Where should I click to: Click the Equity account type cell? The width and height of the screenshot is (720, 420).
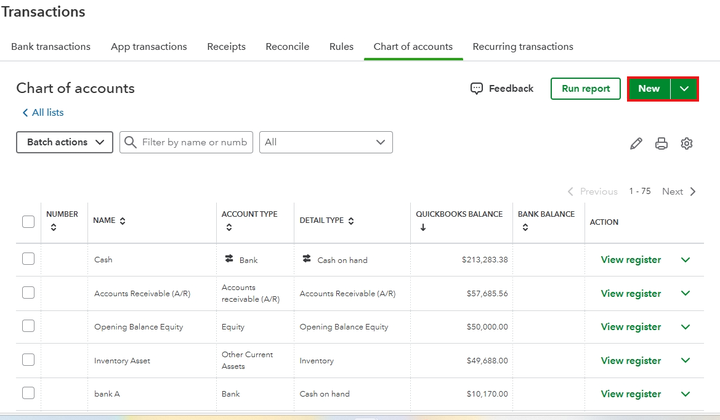(x=233, y=327)
